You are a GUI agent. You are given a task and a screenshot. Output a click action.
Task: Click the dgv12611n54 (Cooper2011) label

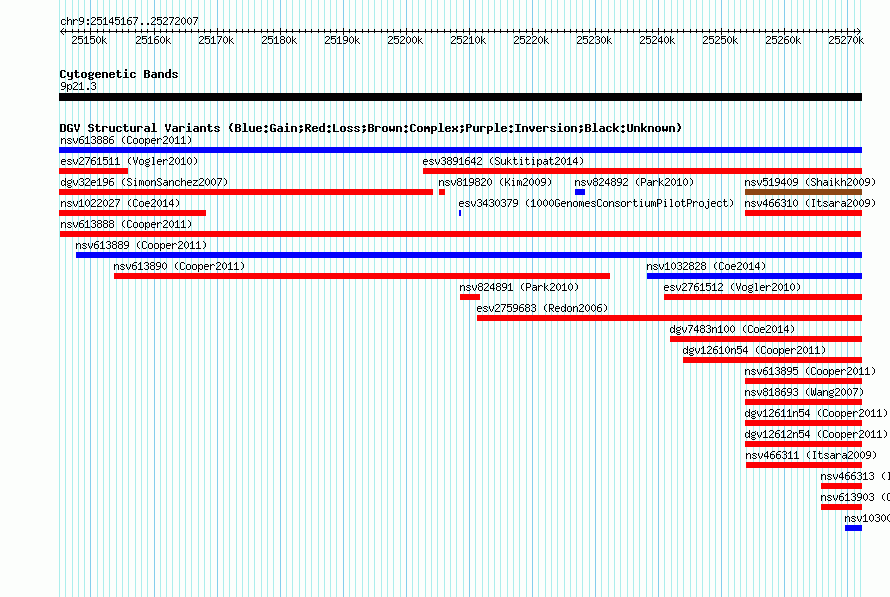point(816,413)
